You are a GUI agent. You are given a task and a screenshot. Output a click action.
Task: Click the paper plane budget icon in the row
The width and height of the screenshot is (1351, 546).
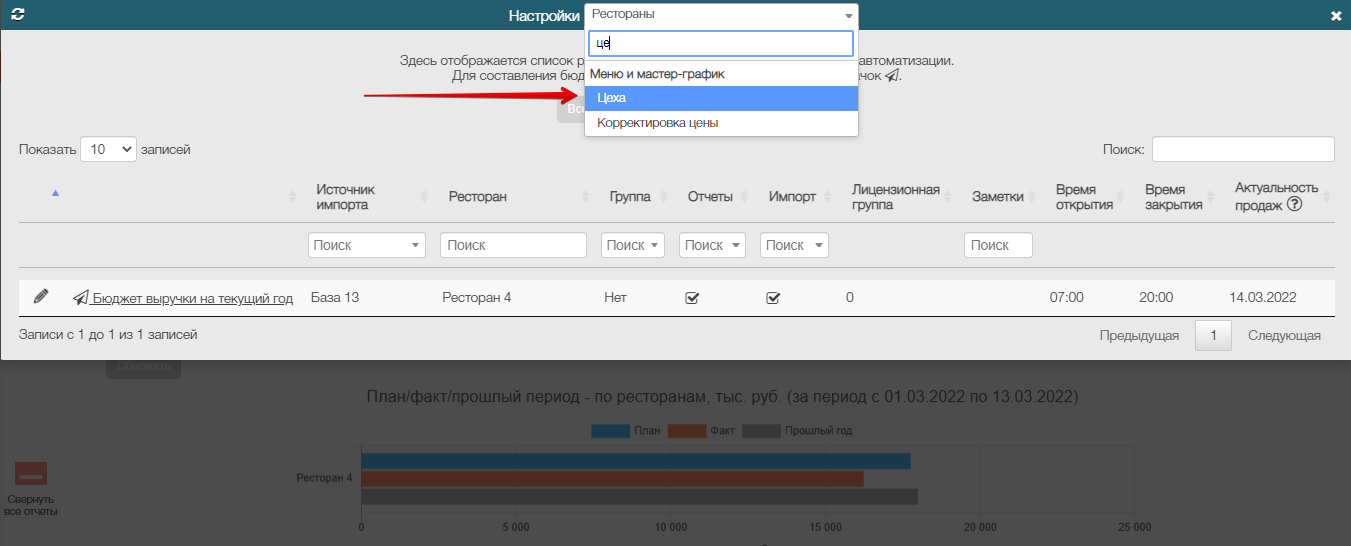81,297
